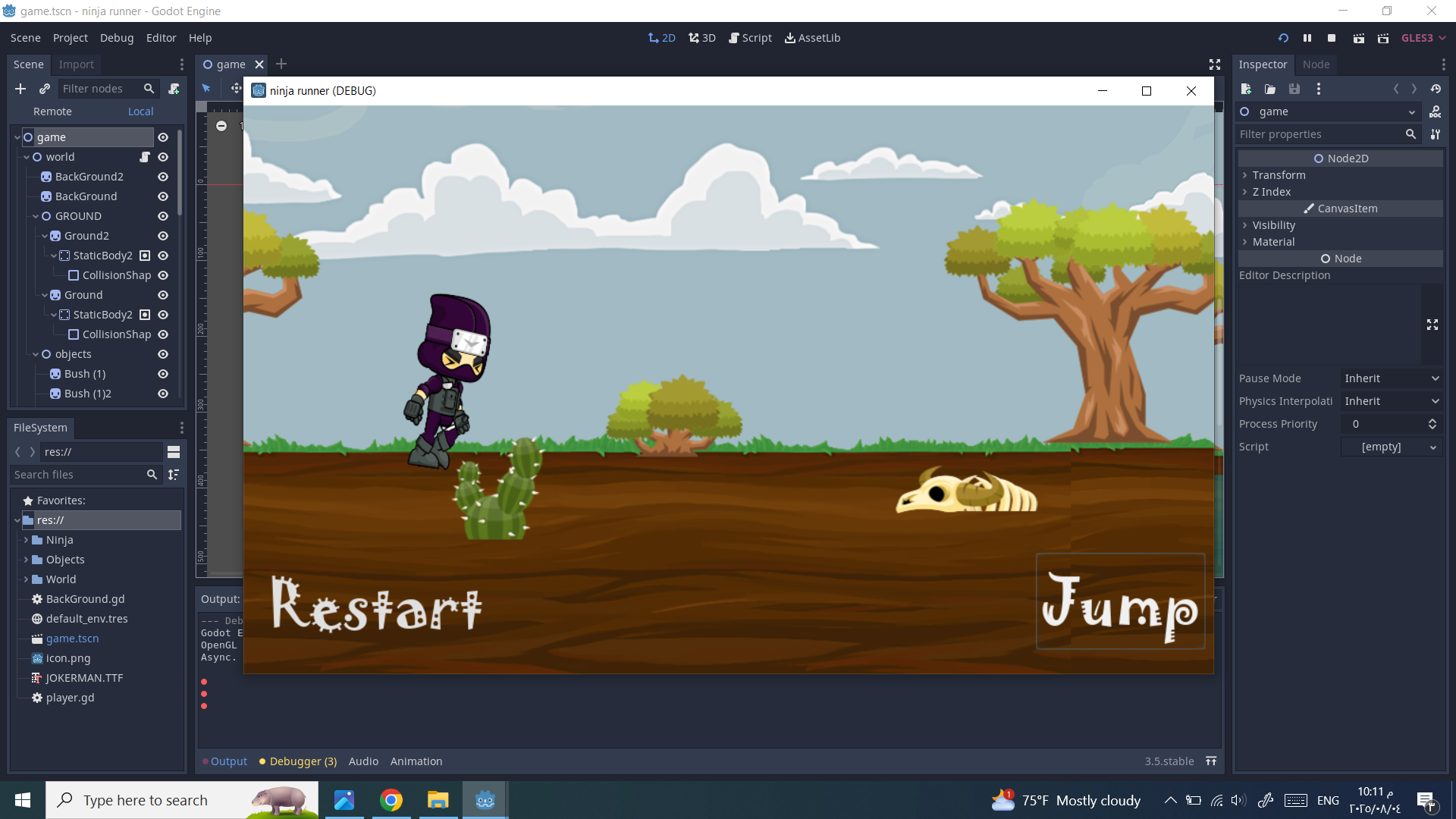Hide the BackGround2 node
This screenshot has width=1456, height=819.
pos(163,177)
